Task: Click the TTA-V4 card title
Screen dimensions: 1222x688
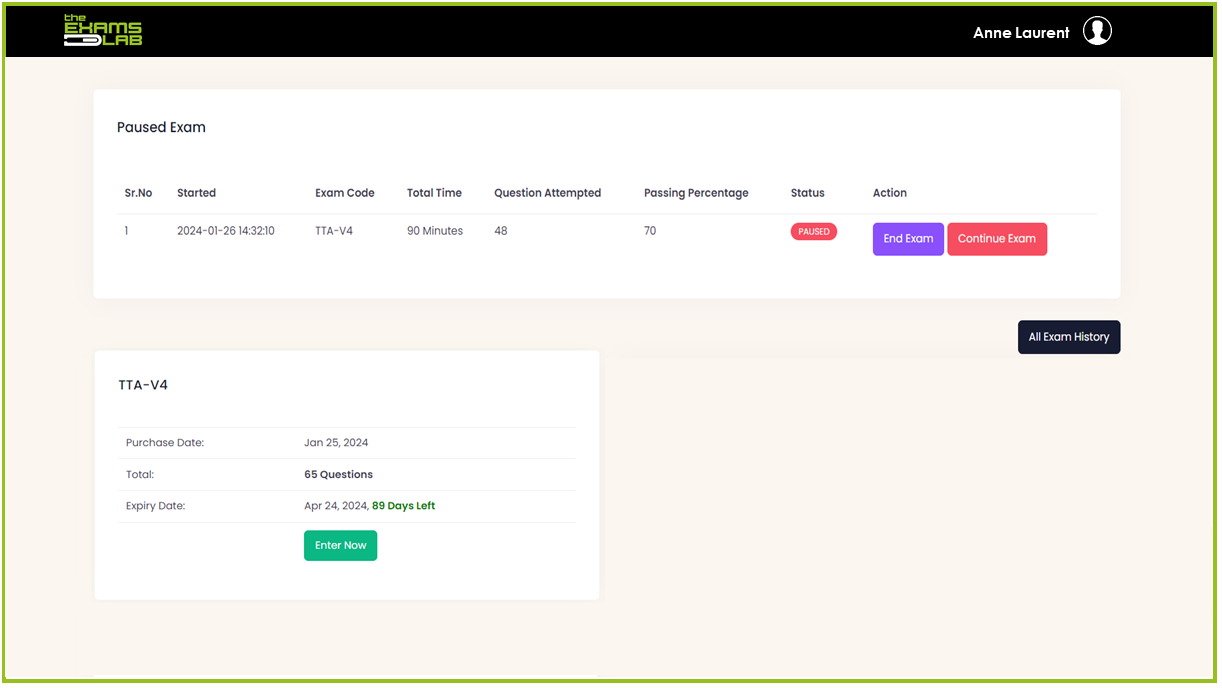Action: 143,385
